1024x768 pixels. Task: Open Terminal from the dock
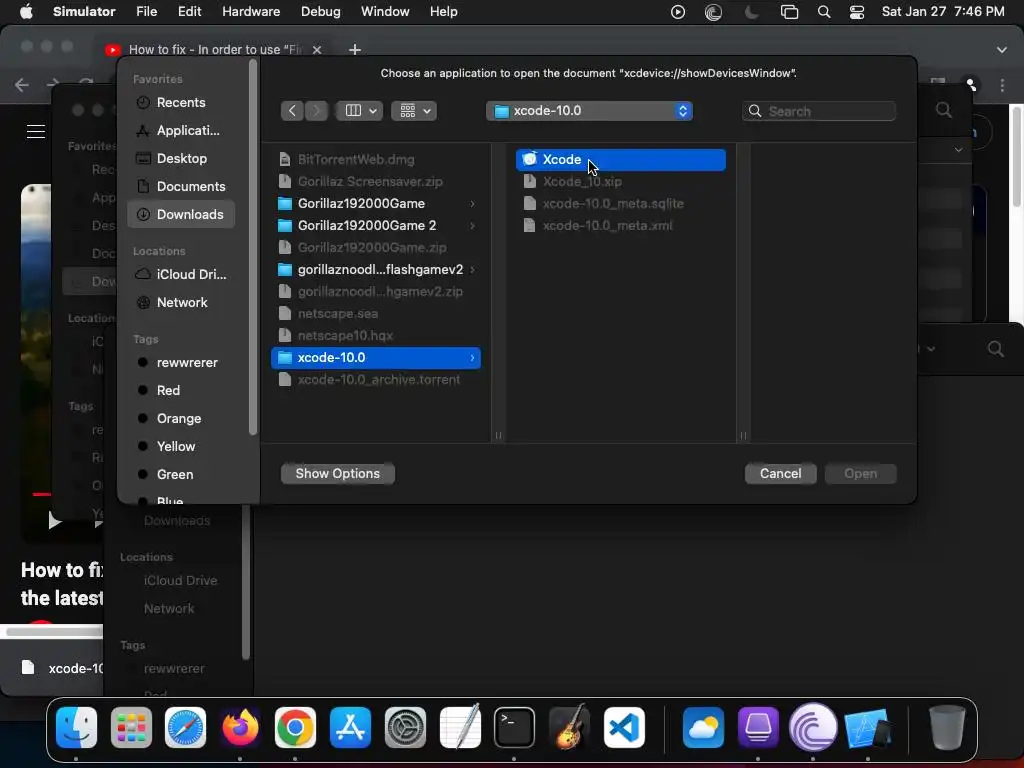[x=514, y=728]
